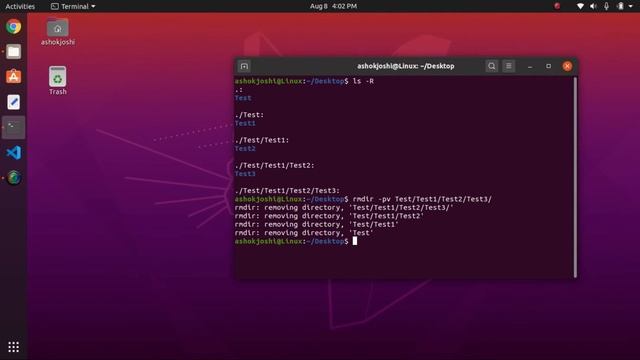Image resolution: width=640 pixels, height=360 pixels.
Task: Click the network icon in system tray
Action: click(x=580, y=6)
